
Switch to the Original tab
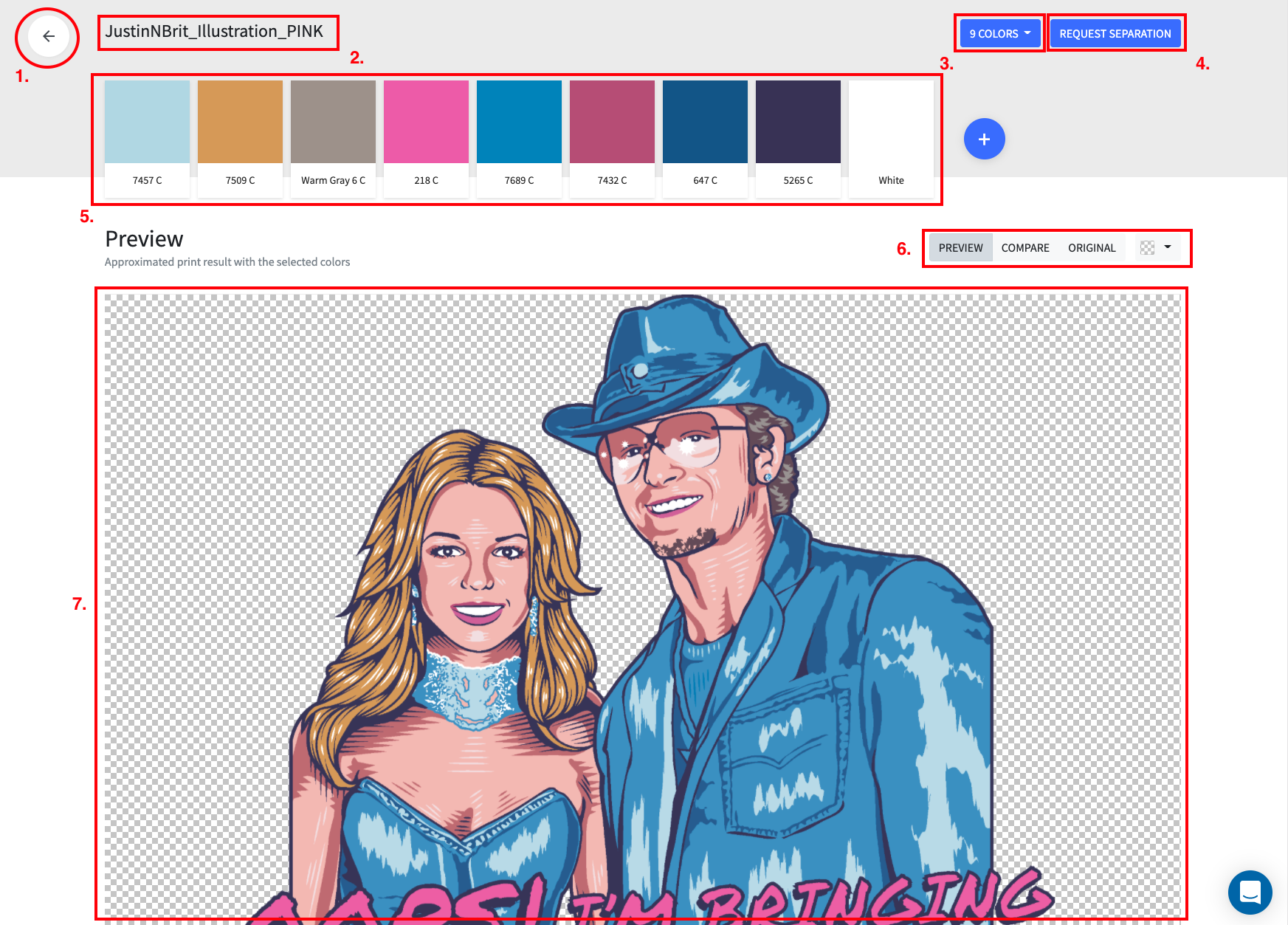coord(1092,248)
